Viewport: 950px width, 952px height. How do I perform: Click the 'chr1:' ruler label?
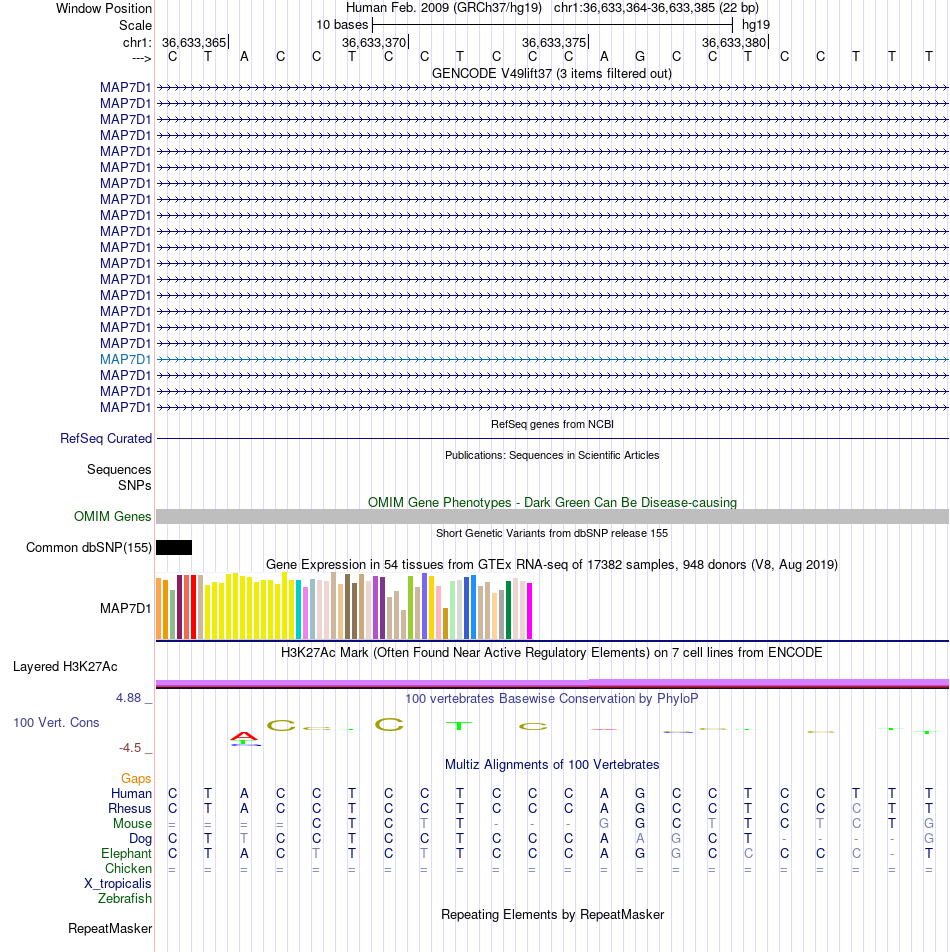[x=137, y=42]
